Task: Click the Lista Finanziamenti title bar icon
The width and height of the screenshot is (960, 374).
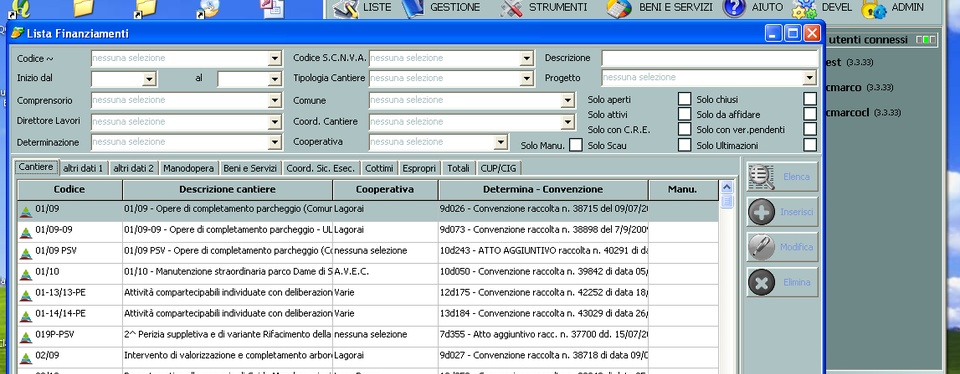Action: (17, 33)
